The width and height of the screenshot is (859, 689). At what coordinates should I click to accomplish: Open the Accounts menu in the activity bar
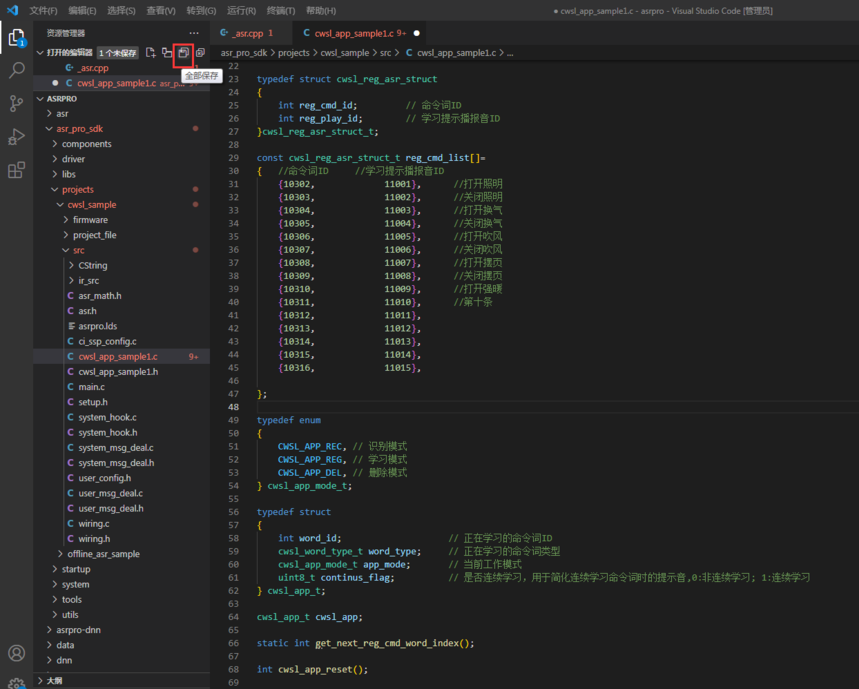click(16, 653)
